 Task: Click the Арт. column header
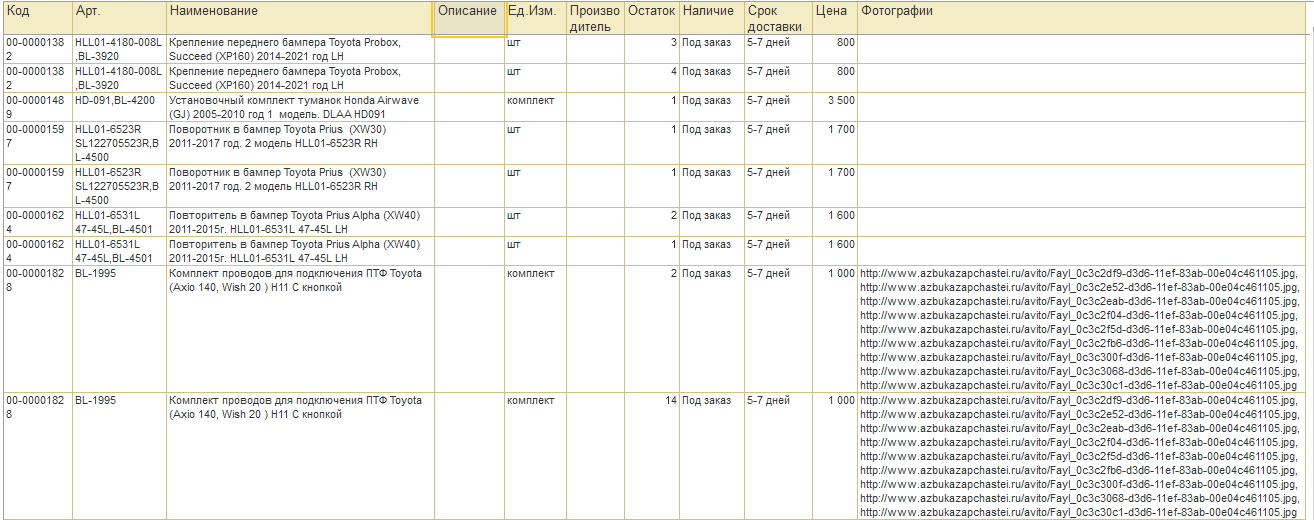(118, 18)
